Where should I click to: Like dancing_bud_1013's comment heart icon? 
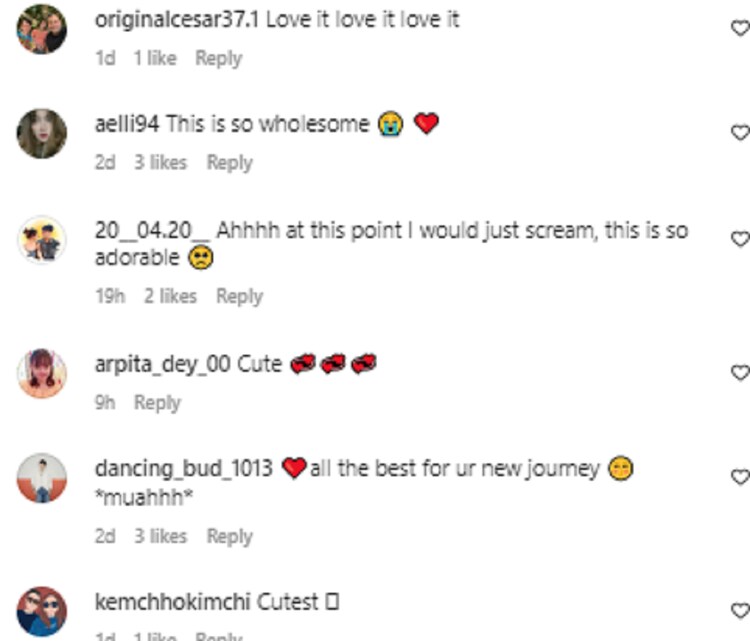(739, 477)
